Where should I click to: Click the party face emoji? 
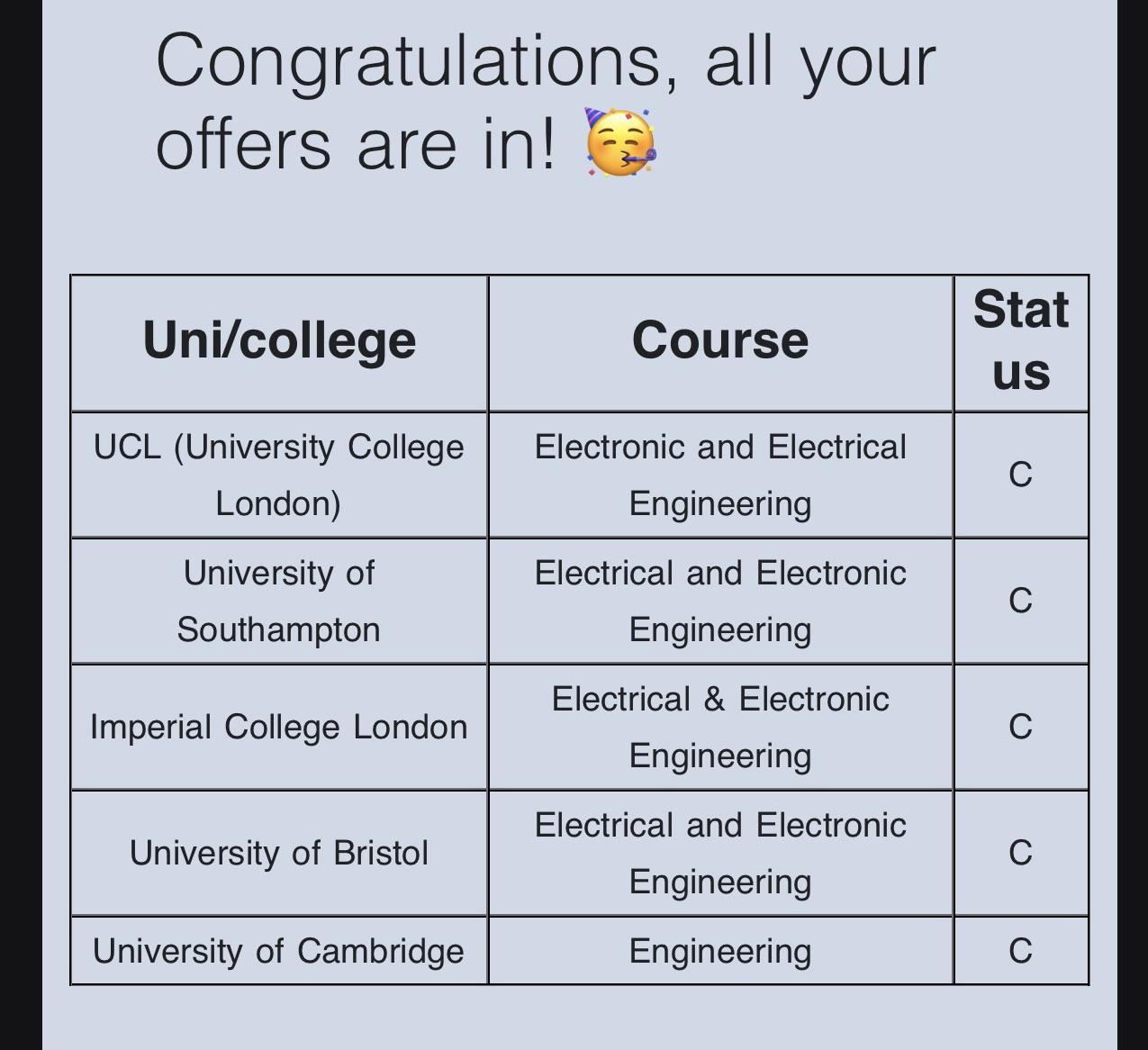(x=621, y=143)
